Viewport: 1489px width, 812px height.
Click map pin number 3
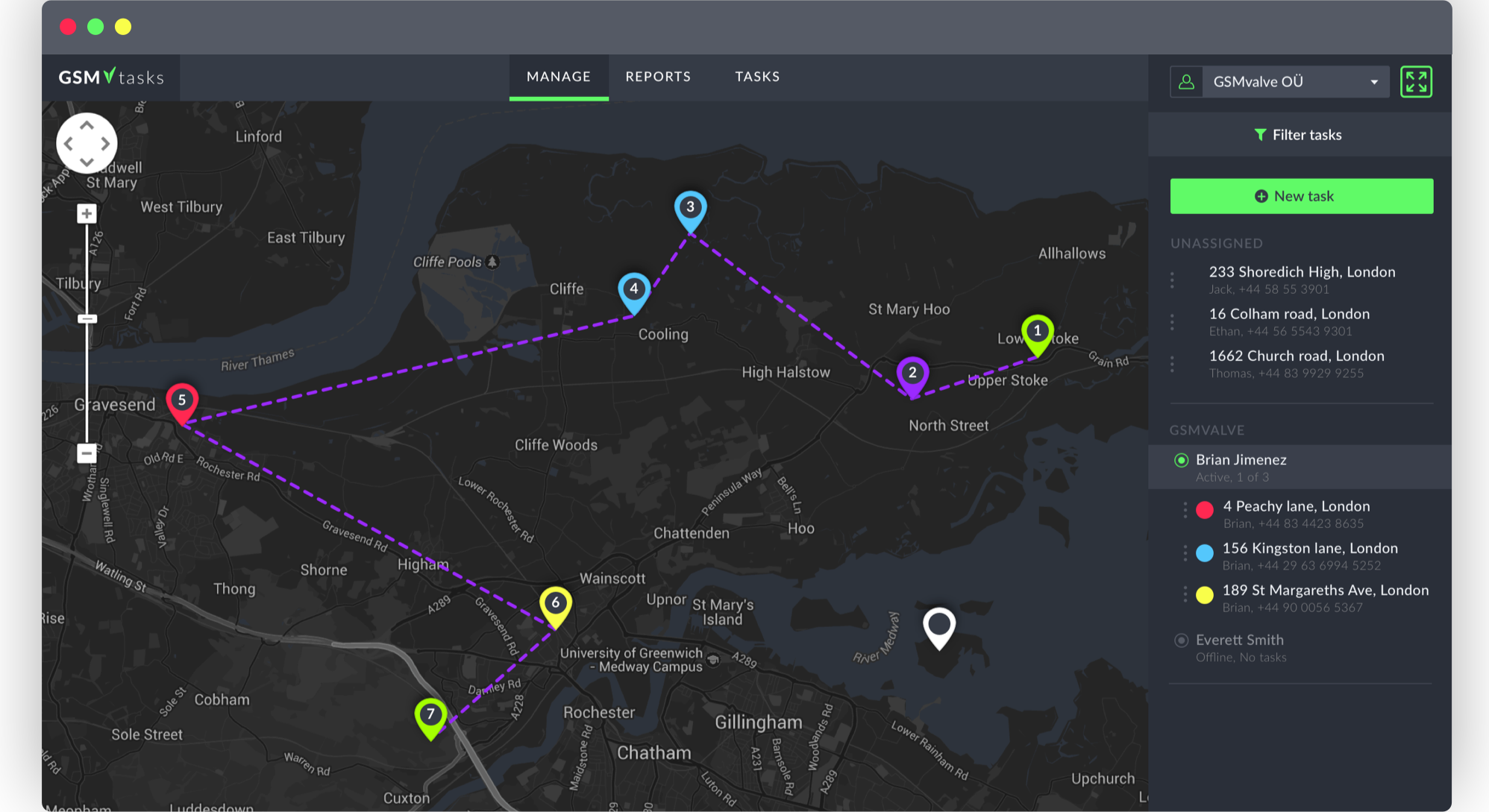690,208
